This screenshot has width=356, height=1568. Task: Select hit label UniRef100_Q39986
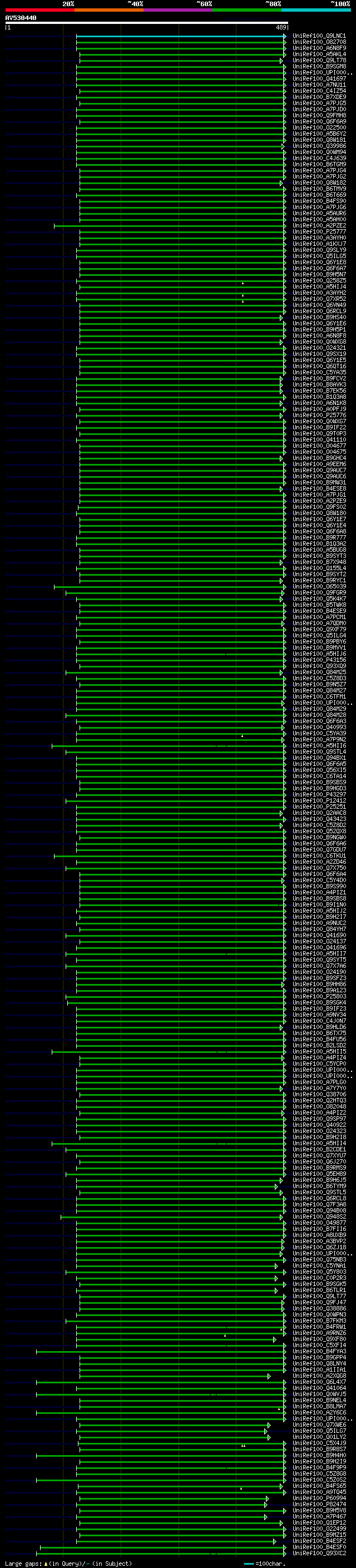pyautogui.click(x=319, y=146)
